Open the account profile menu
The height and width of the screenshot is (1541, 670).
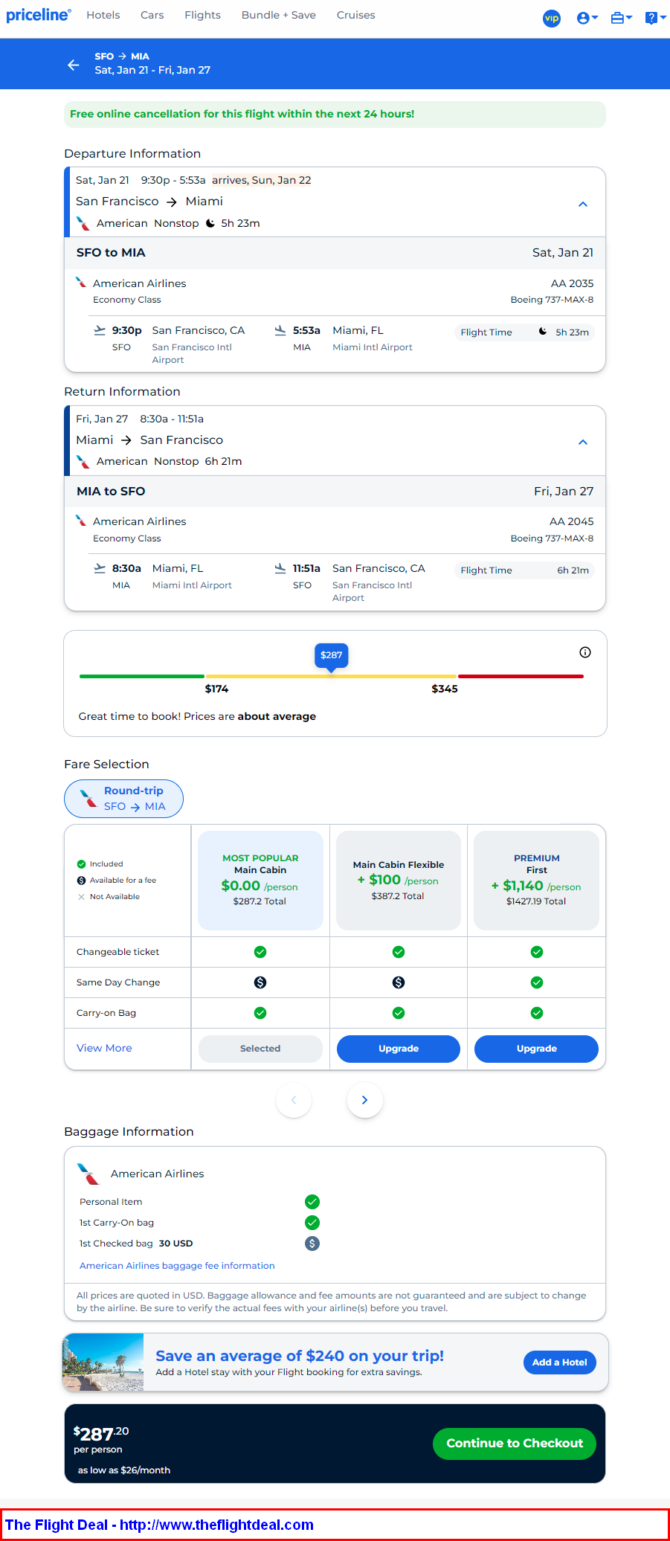(587, 18)
